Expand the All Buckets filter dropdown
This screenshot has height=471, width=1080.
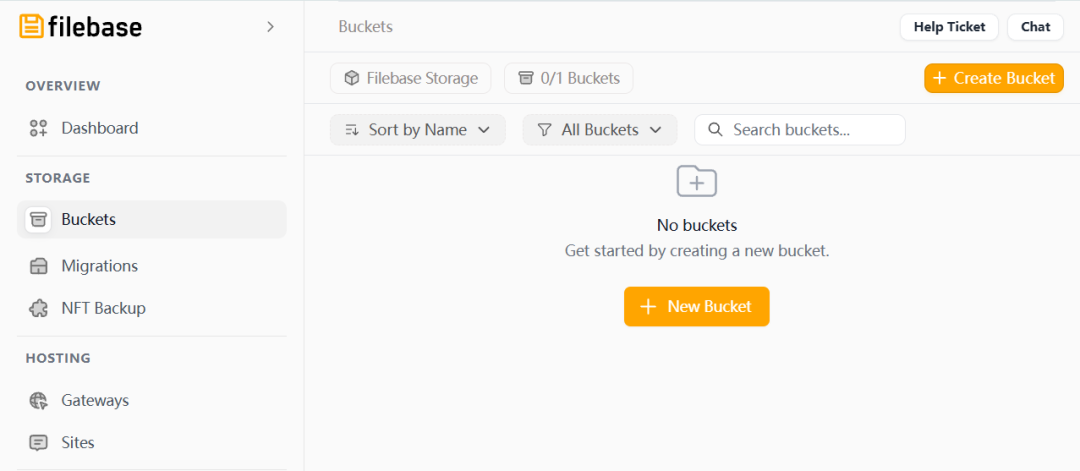pos(600,129)
